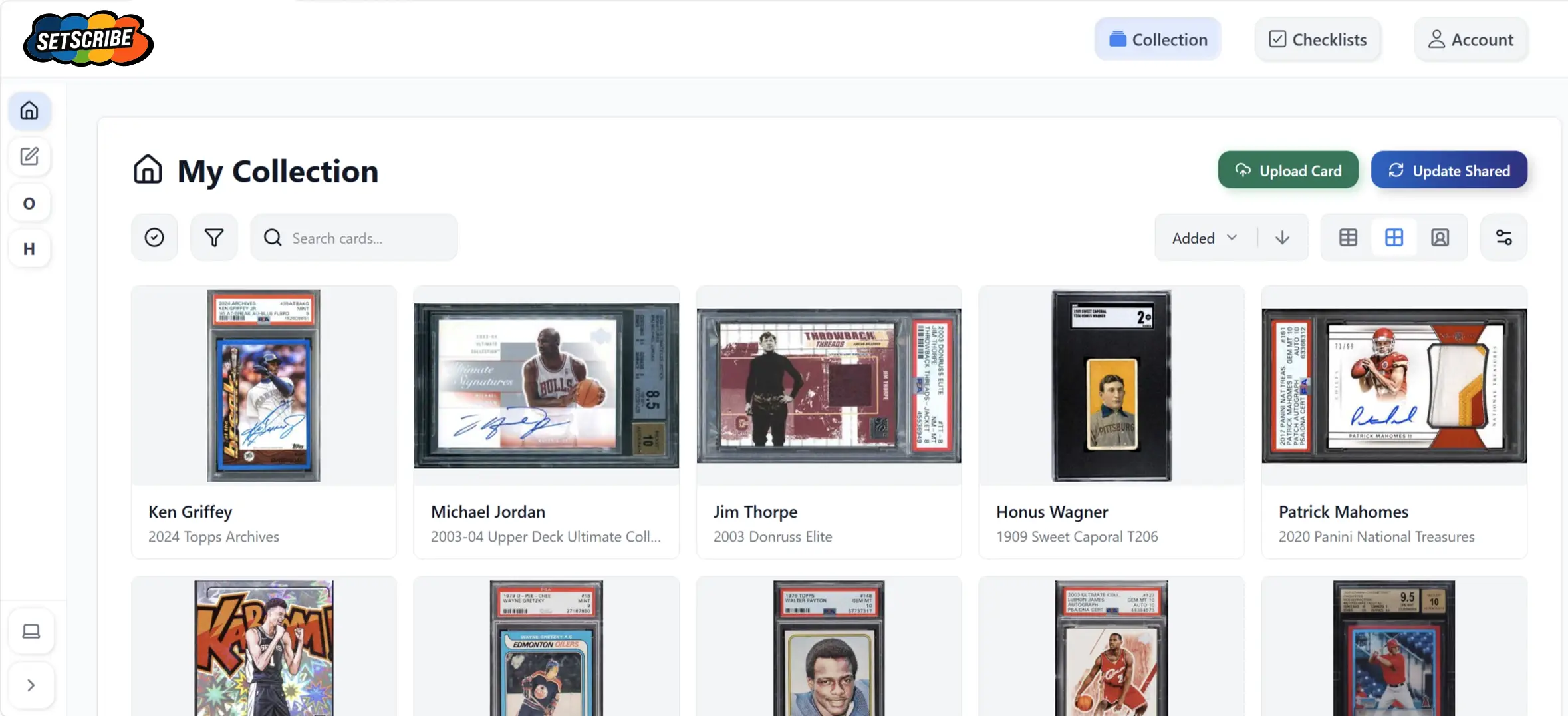The width and height of the screenshot is (1568, 716).
Task: Switch to table list view
Action: (1349, 238)
